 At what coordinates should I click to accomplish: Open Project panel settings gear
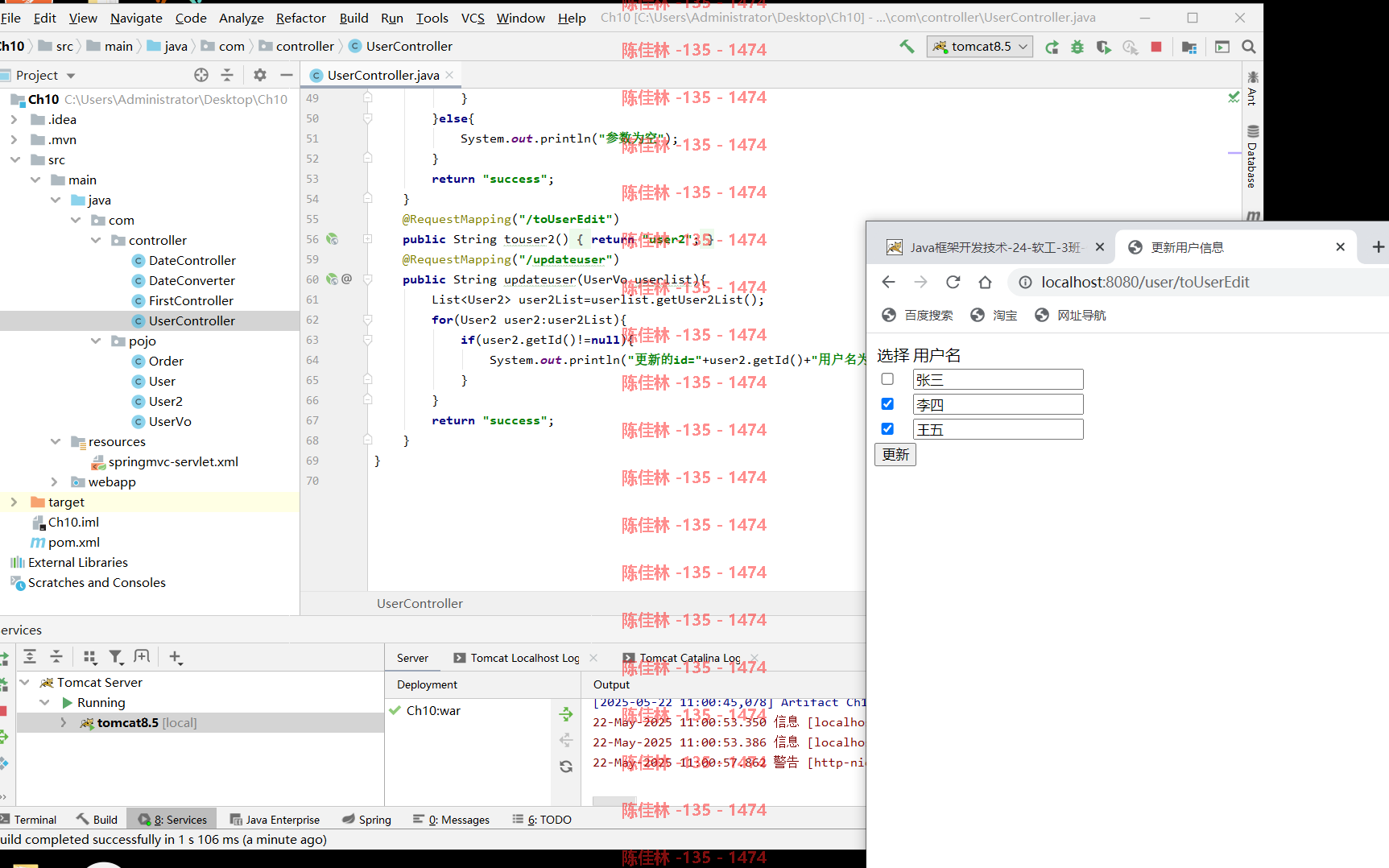(259, 75)
